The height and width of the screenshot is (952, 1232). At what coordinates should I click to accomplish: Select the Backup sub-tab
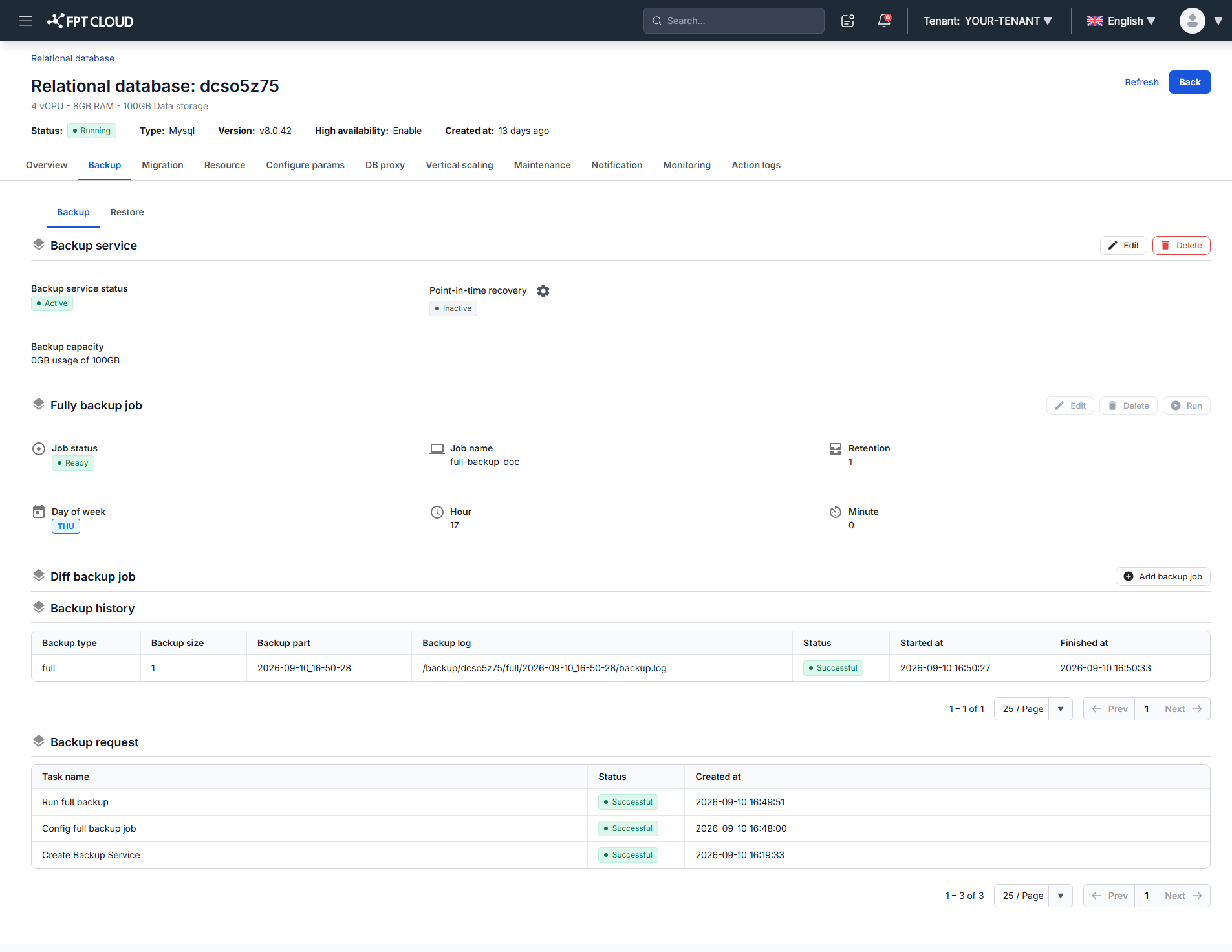[x=73, y=212]
